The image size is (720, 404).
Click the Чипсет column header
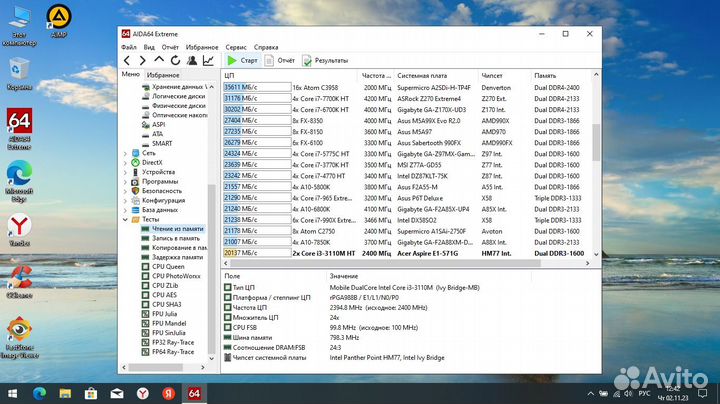coord(504,75)
